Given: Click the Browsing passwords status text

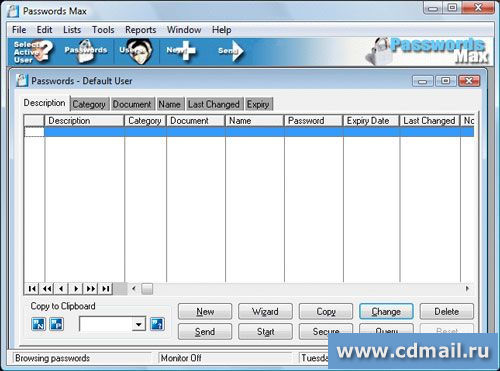Looking at the screenshot, I should click(x=52, y=358).
